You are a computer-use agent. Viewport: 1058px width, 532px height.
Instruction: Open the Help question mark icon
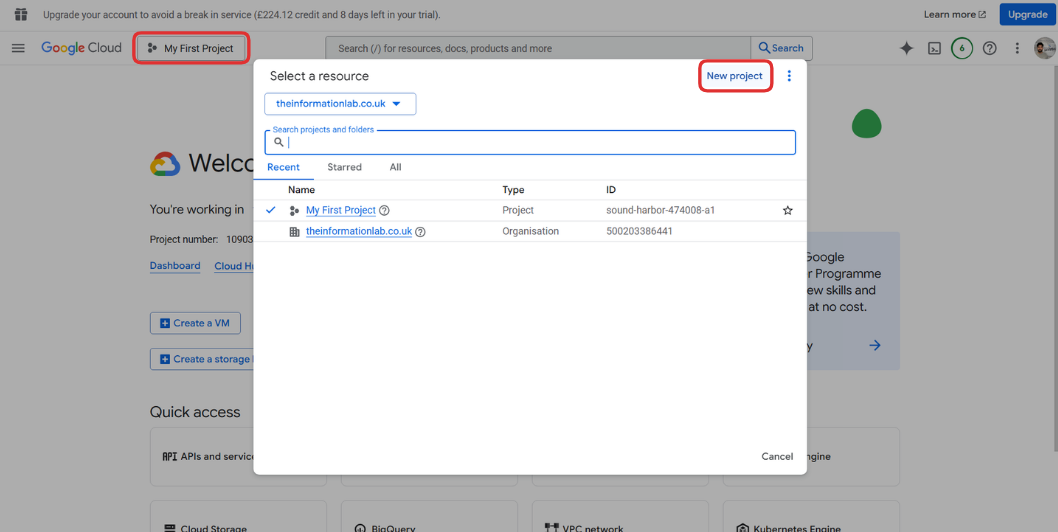point(989,49)
